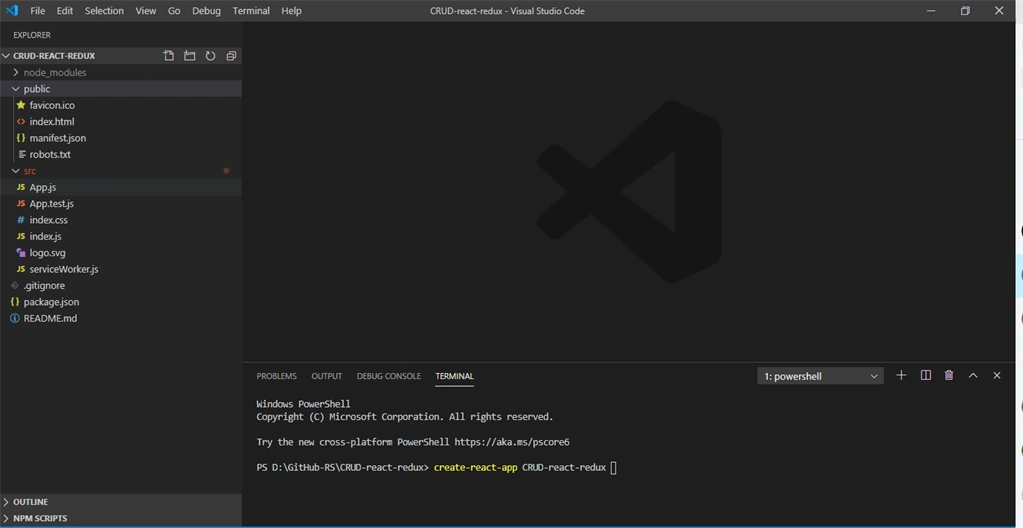The height and width of the screenshot is (528, 1023).
Task: Click the robots.txt lines icon
Action: click(22, 155)
